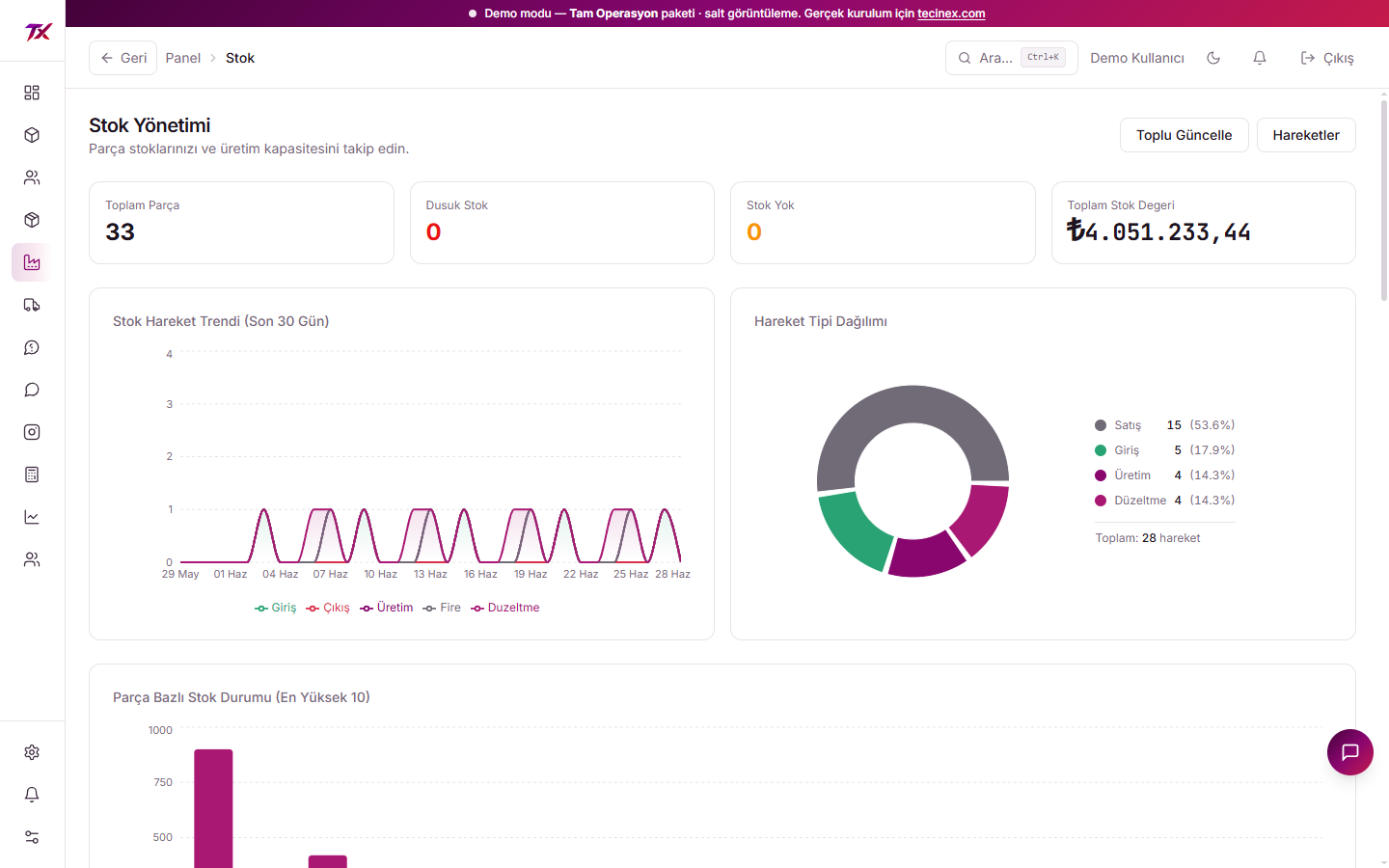Click the Stok breadcrumb item
1389x868 pixels.
[x=240, y=58]
